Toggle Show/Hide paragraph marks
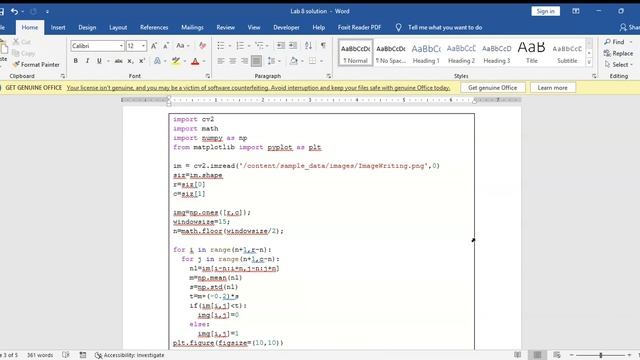The height and width of the screenshot is (360, 640). [323, 46]
